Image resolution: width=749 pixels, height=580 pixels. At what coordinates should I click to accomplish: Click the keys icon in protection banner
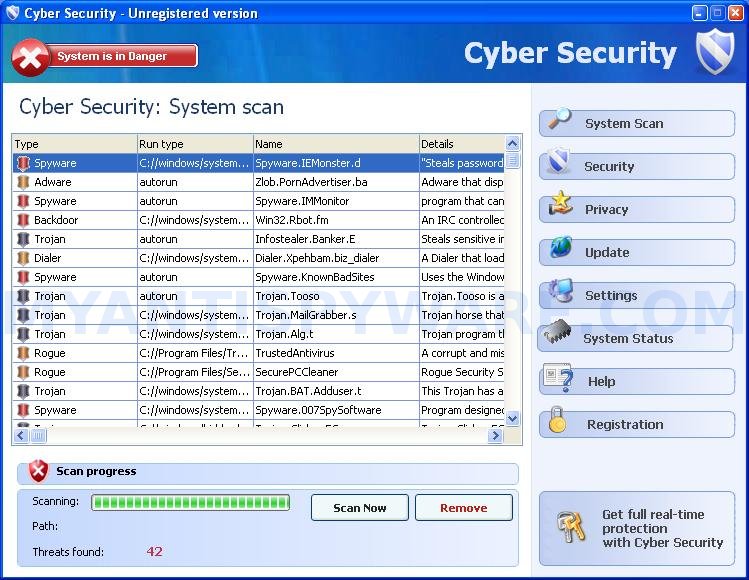(571, 526)
